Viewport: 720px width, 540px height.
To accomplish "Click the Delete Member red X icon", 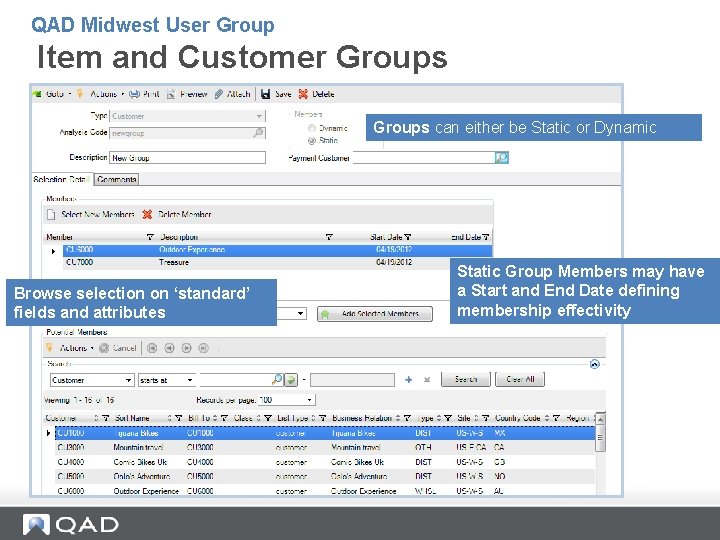I will tap(147, 214).
